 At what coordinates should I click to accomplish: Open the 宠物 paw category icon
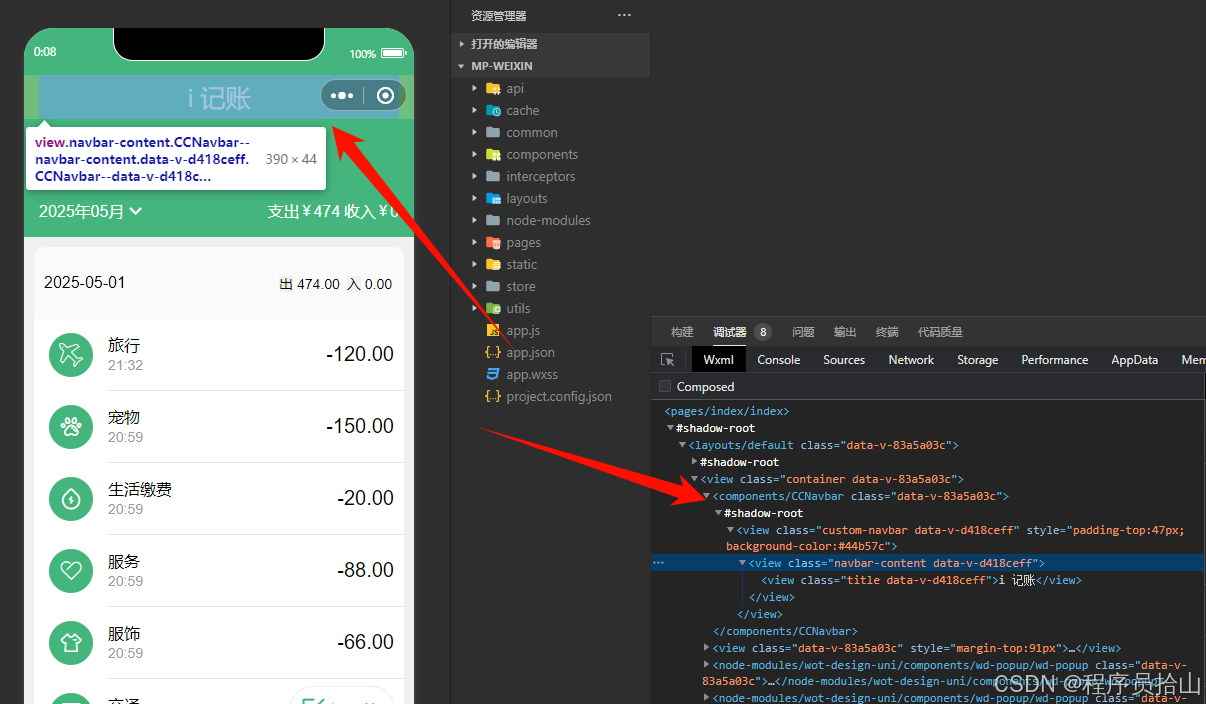(x=70, y=426)
